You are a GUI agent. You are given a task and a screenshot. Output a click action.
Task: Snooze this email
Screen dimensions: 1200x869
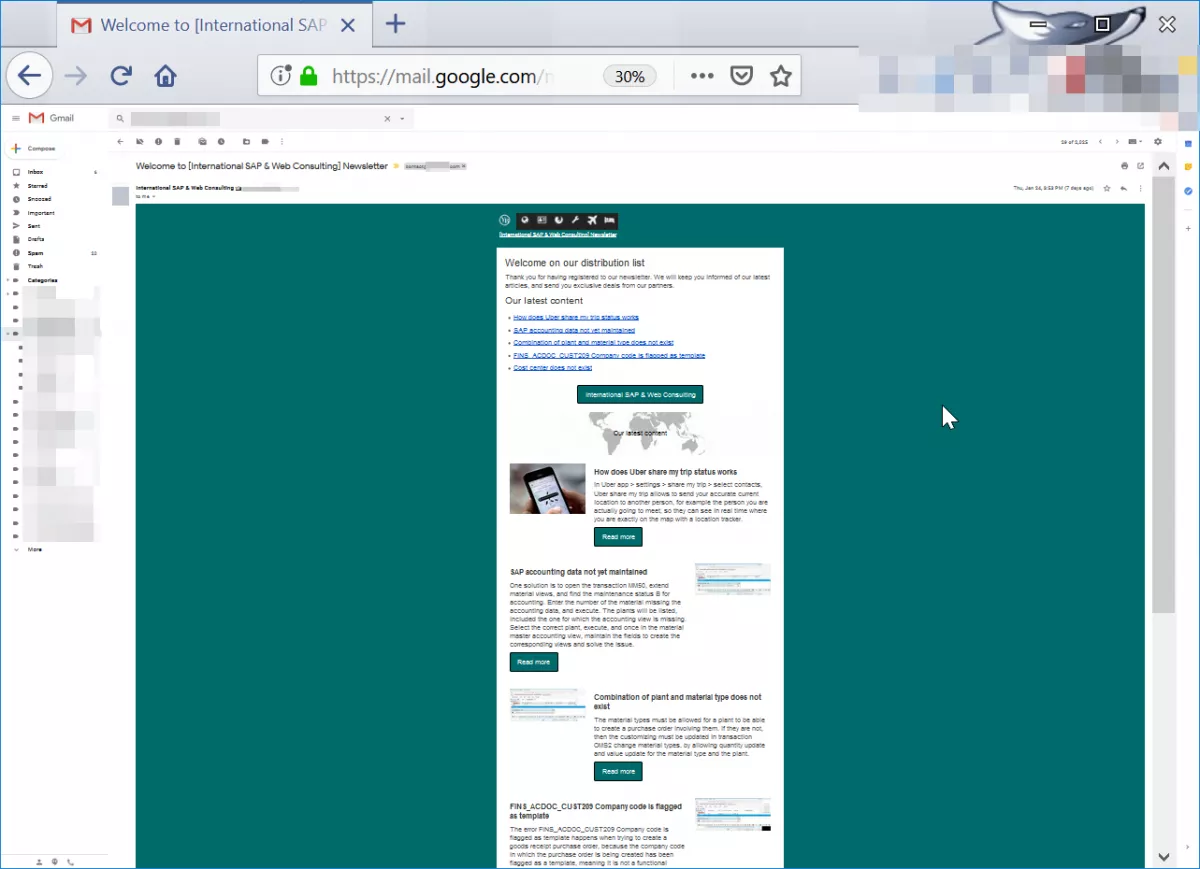click(221, 141)
